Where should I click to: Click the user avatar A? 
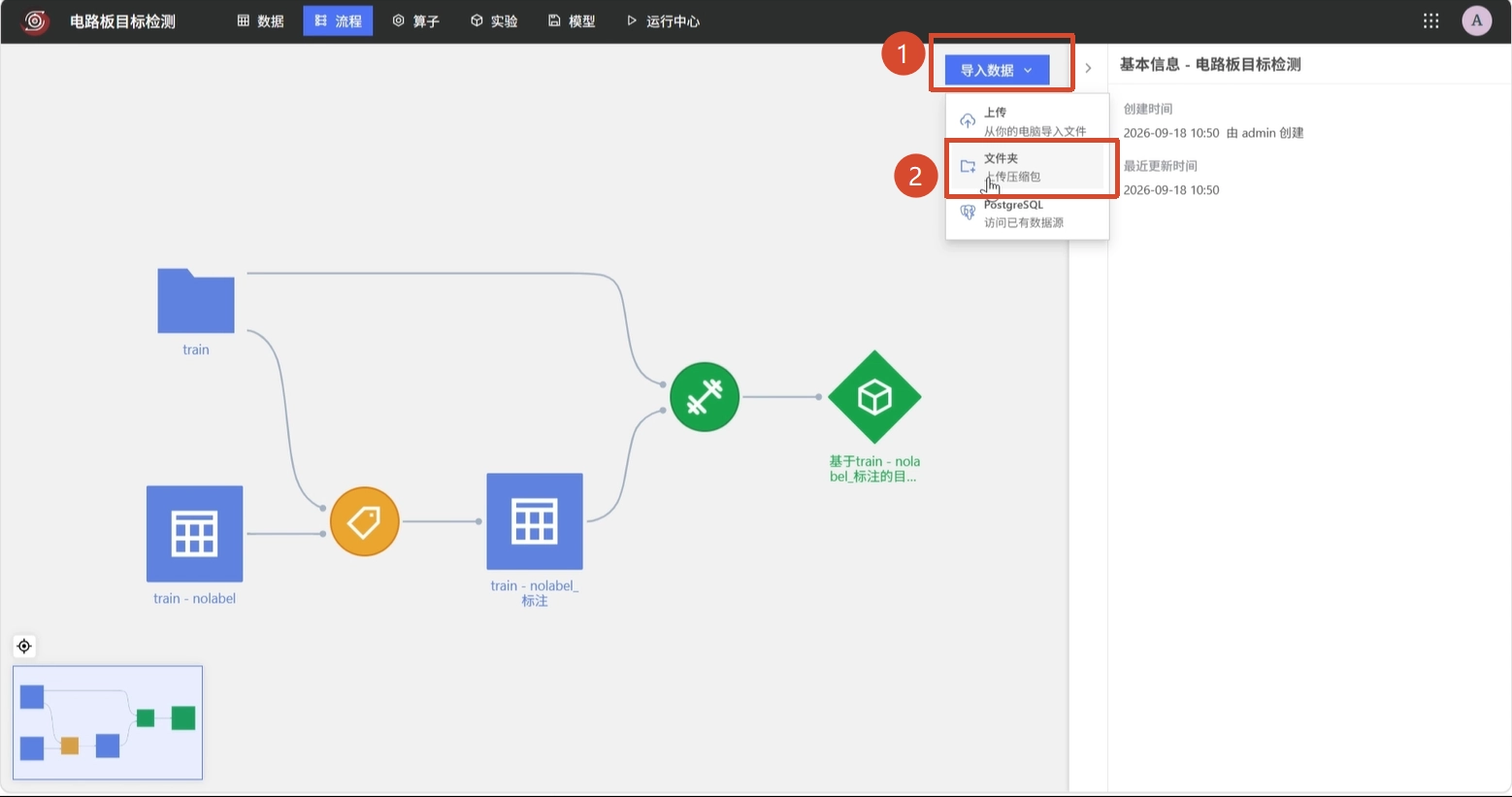[x=1477, y=20]
